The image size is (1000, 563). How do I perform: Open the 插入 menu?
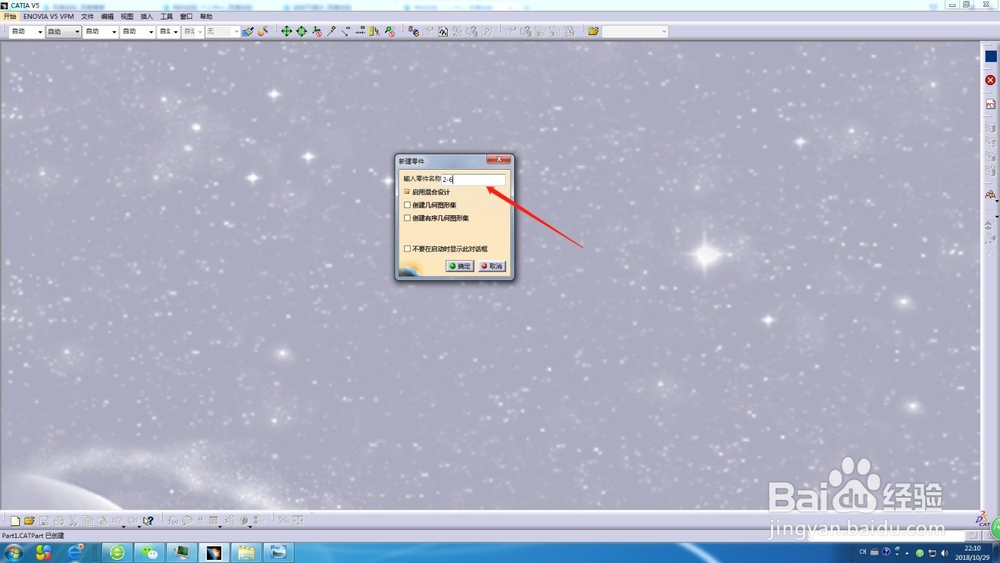tap(147, 17)
